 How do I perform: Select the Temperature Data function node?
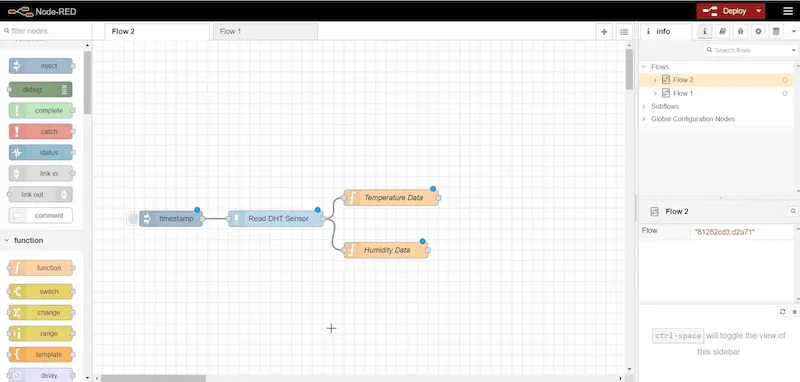[x=391, y=197]
